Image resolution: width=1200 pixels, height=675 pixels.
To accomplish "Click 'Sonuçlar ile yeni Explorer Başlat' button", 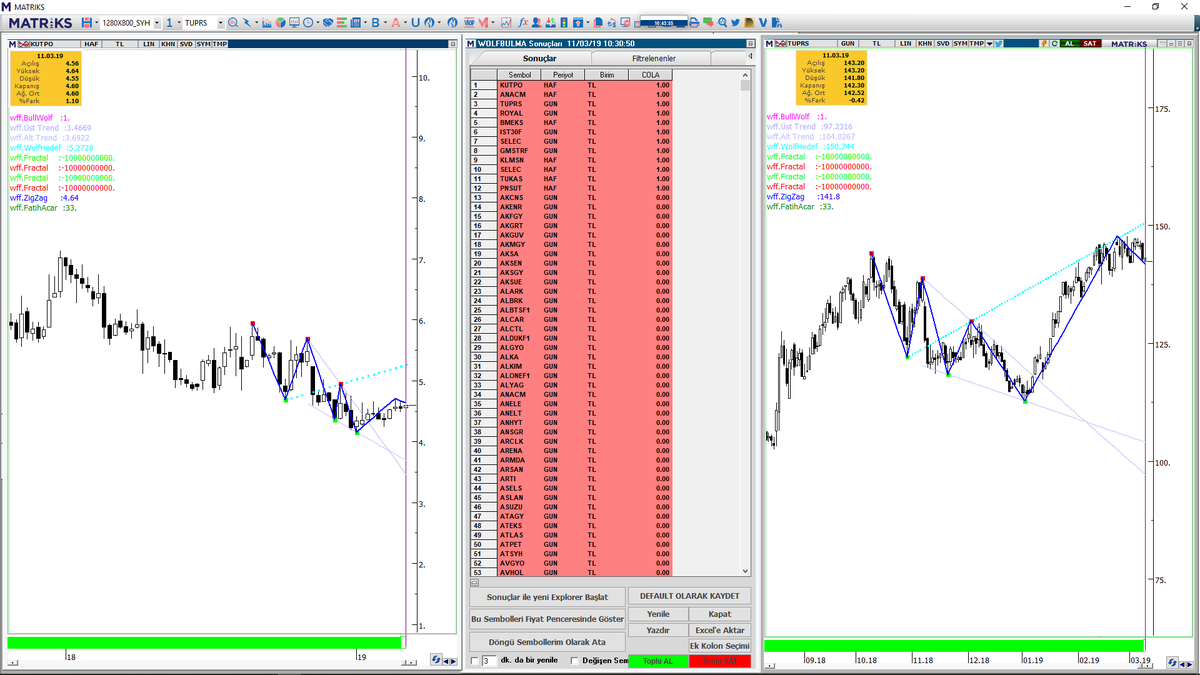I will coord(546,597).
